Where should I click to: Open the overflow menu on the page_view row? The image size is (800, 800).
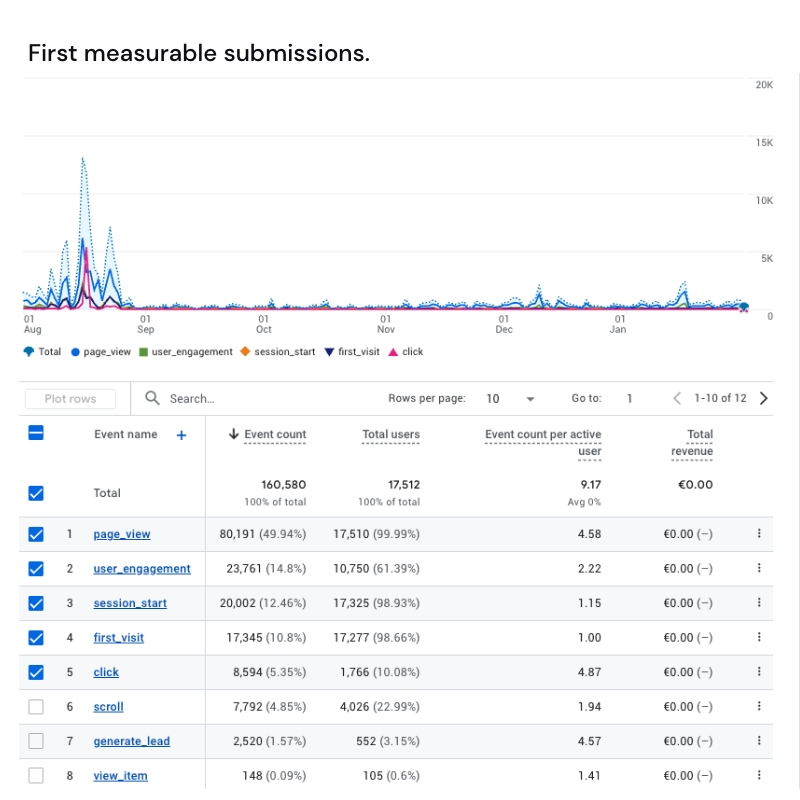[759, 534]
